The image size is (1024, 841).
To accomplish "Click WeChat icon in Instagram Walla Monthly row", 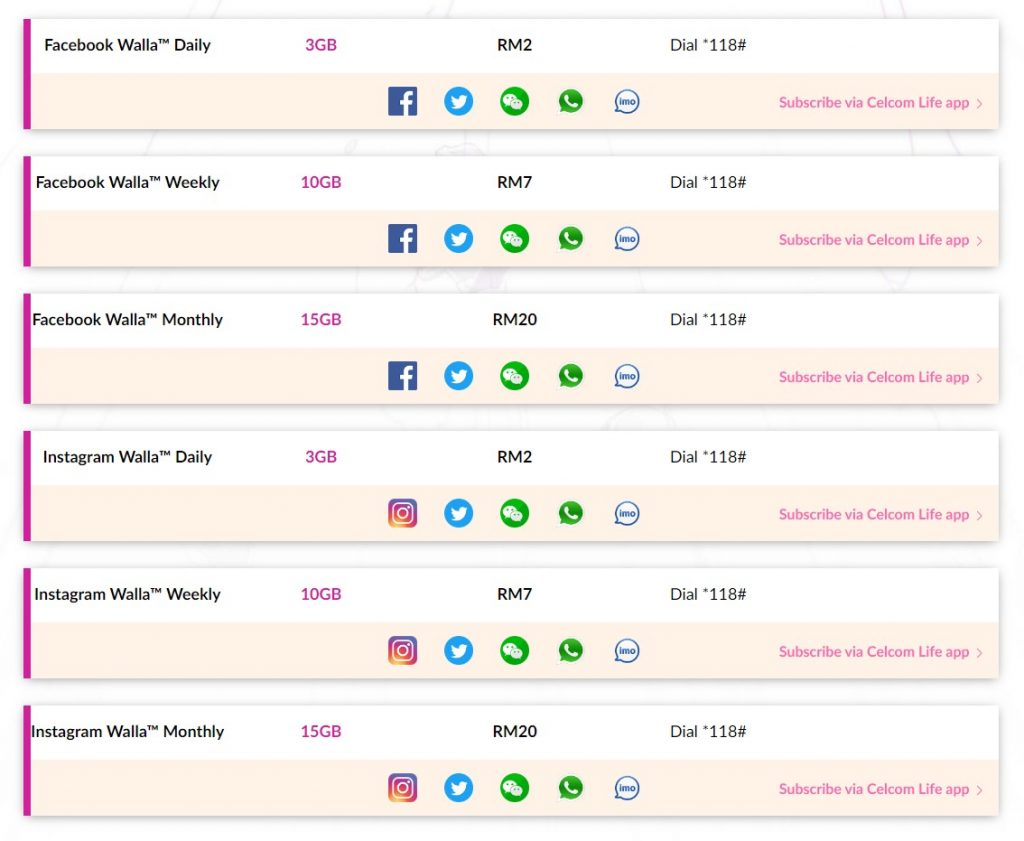I will pos(515,787).
